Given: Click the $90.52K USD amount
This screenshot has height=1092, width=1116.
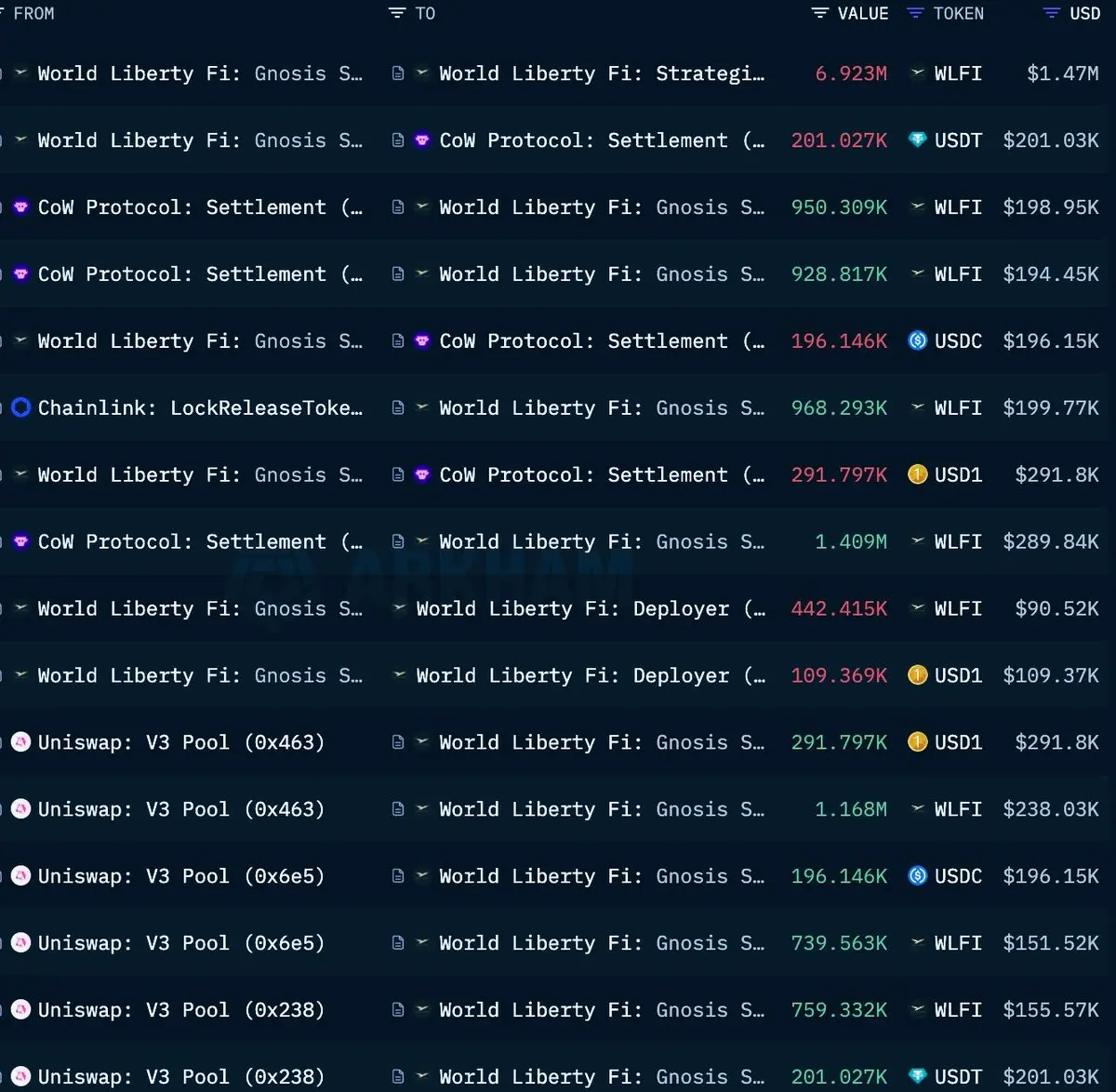Looking at the screenshot, I should (x=1056, y=608).
